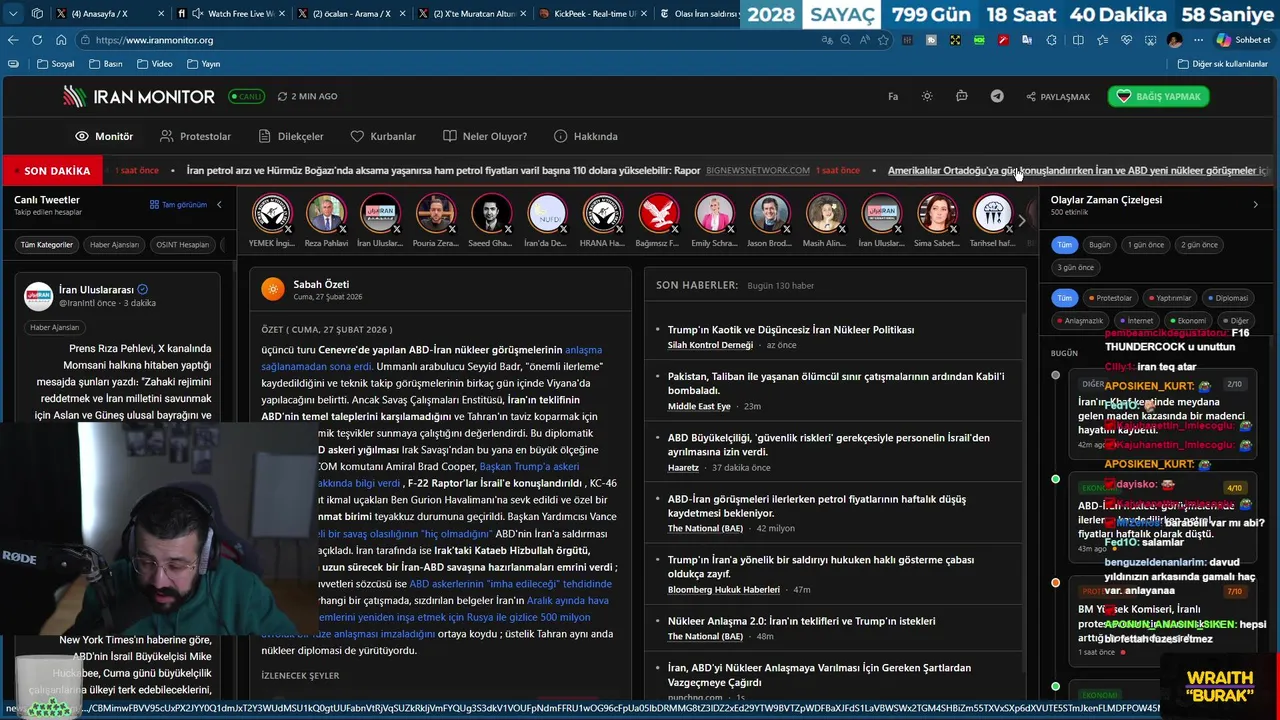Click the 2 MIN AGO refresh indicator

[307, 96]
